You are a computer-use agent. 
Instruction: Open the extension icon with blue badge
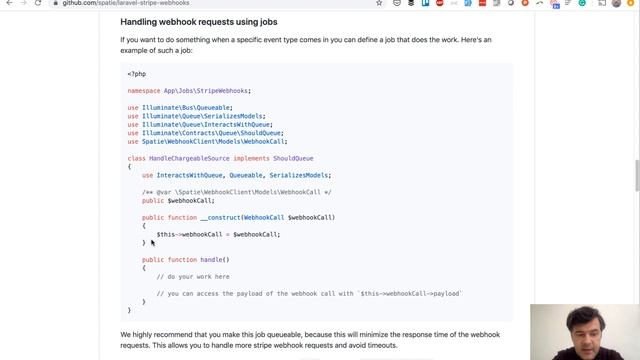coord(555,4)
